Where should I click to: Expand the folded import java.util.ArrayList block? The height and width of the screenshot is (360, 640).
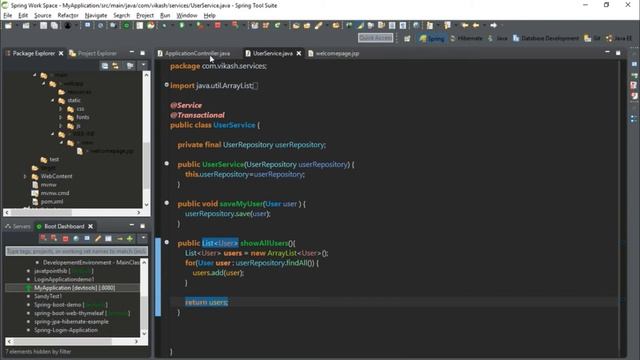[167, 85]
